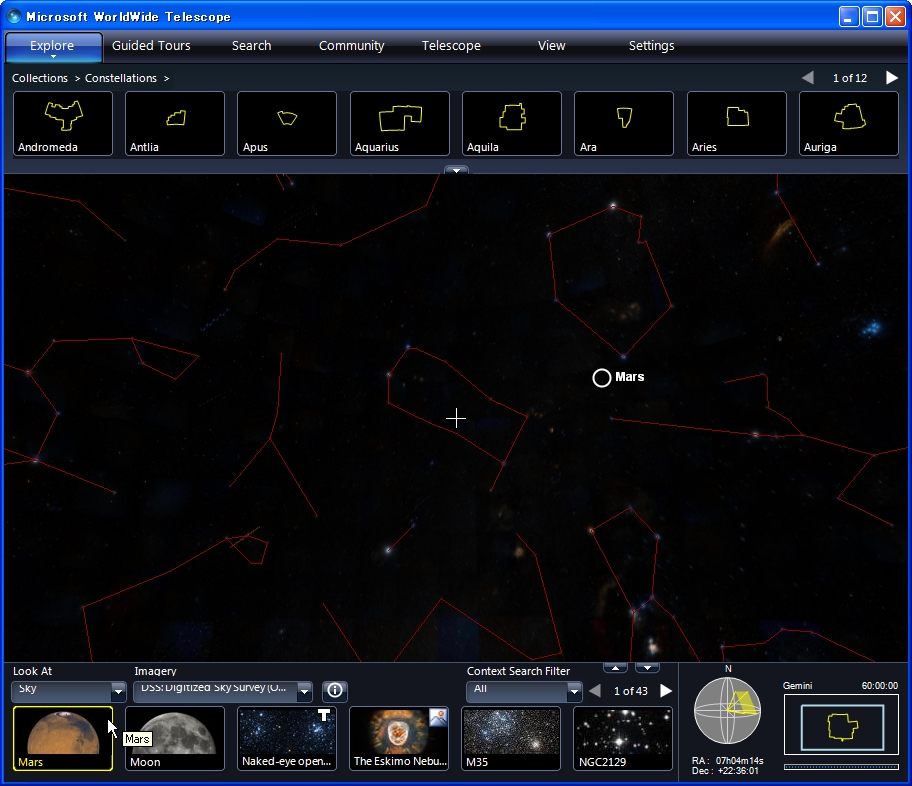The image size is (912, 786).
Task: Select the Antlia constellation thumbnail
Action: (175, 123)
